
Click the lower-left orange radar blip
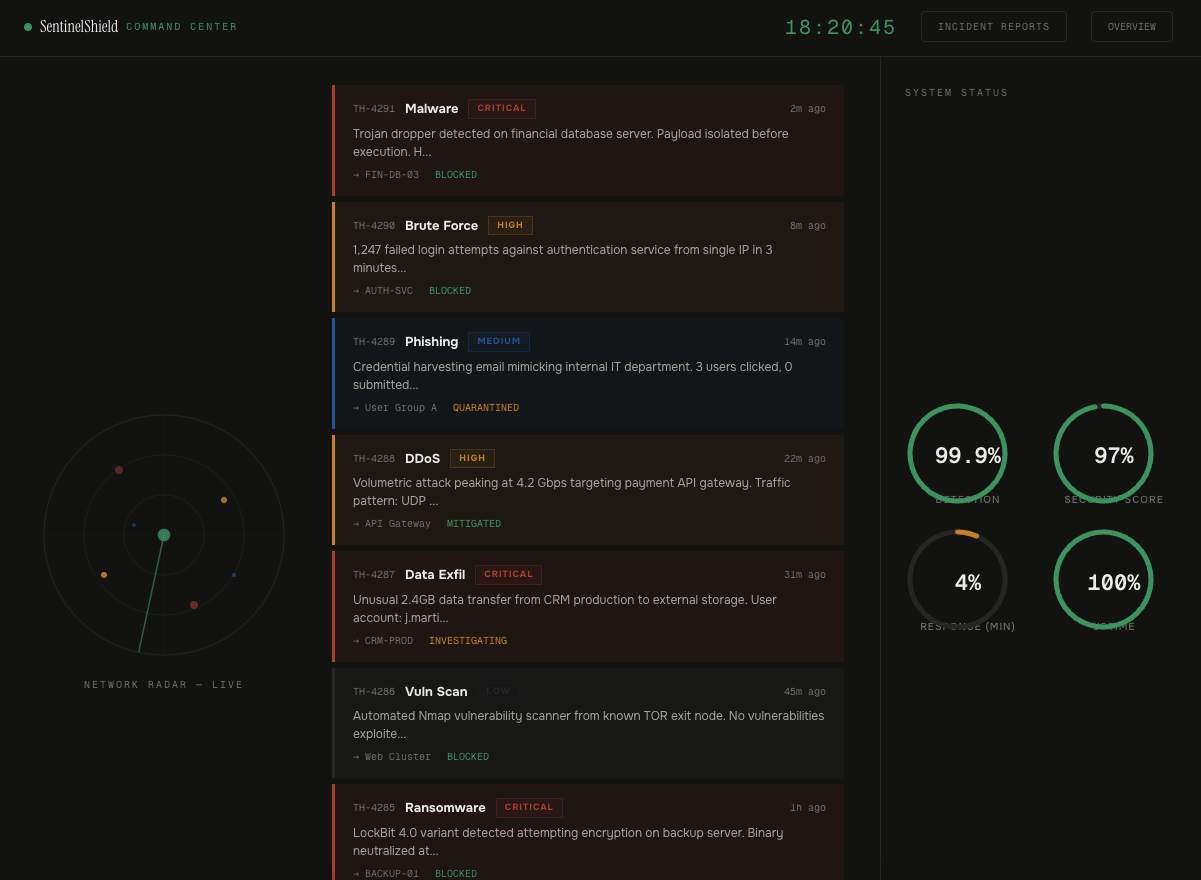(x=104, y=575)
